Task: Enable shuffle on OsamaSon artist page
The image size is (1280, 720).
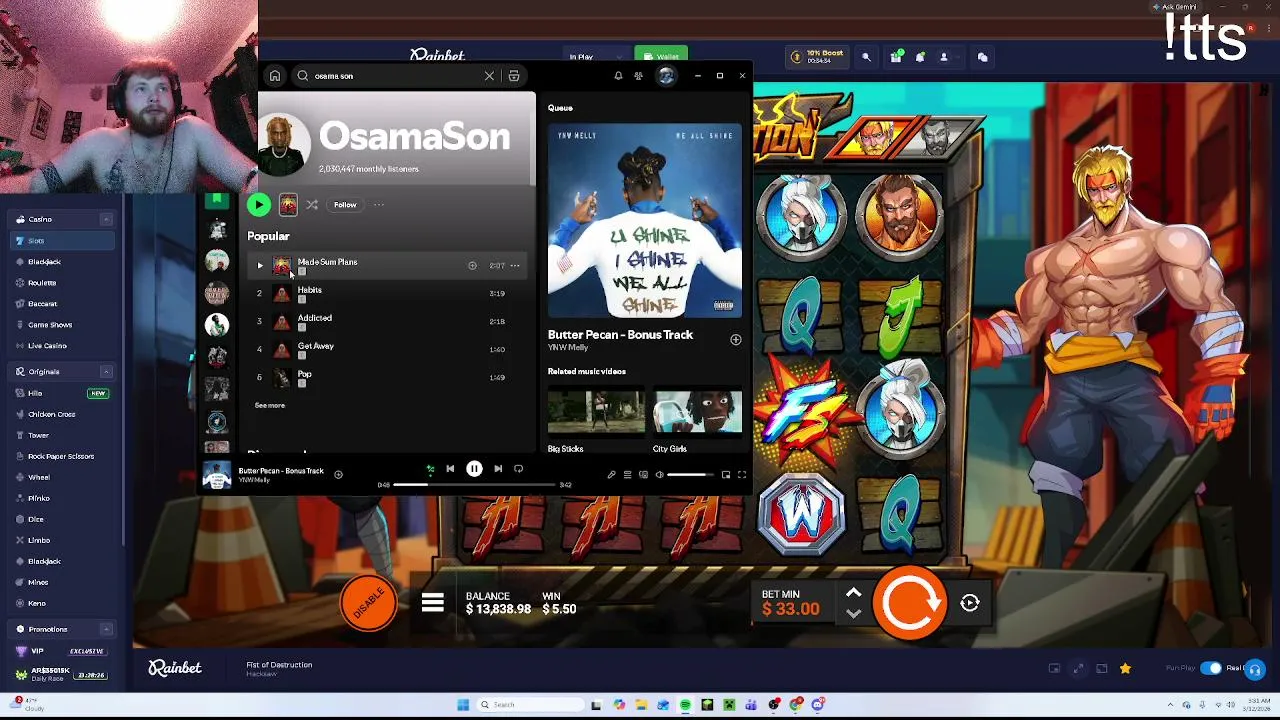Action: tap(312, 205)
